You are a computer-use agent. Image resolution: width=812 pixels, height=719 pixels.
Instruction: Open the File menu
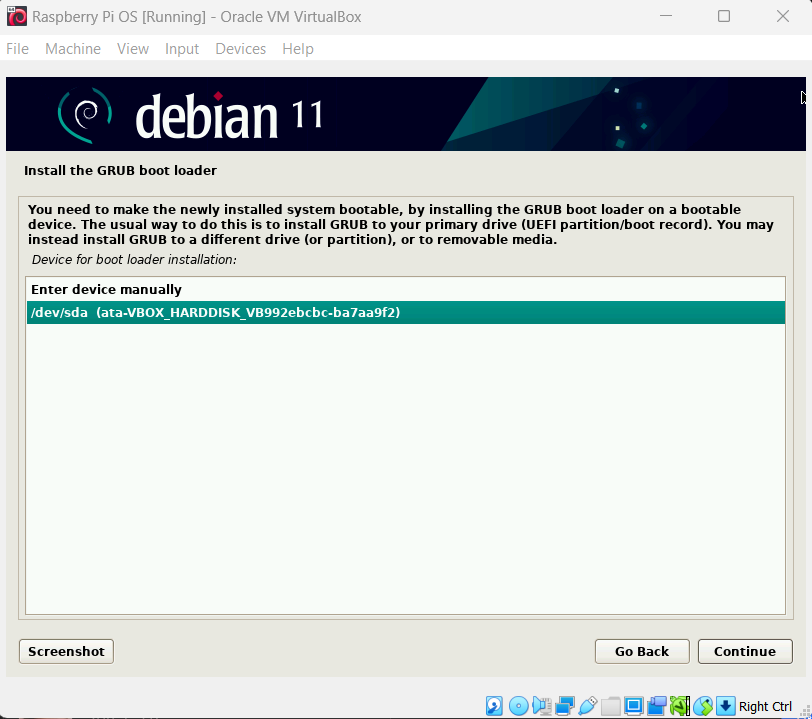point(18,49)
